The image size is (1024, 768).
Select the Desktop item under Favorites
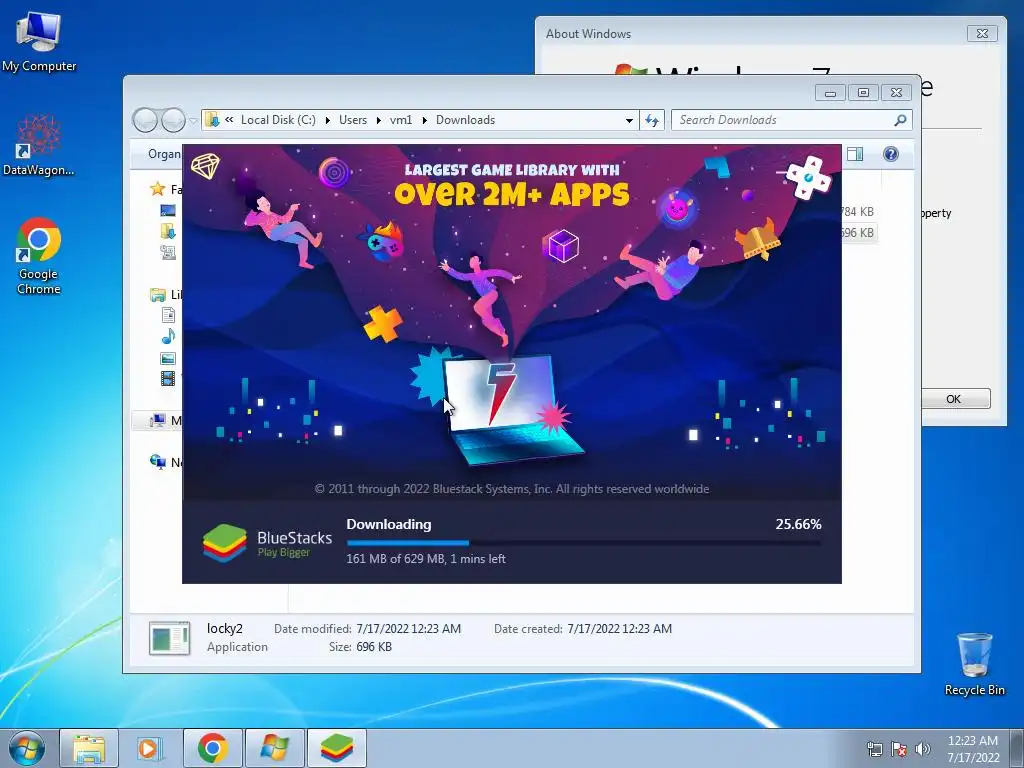(168, 210)
